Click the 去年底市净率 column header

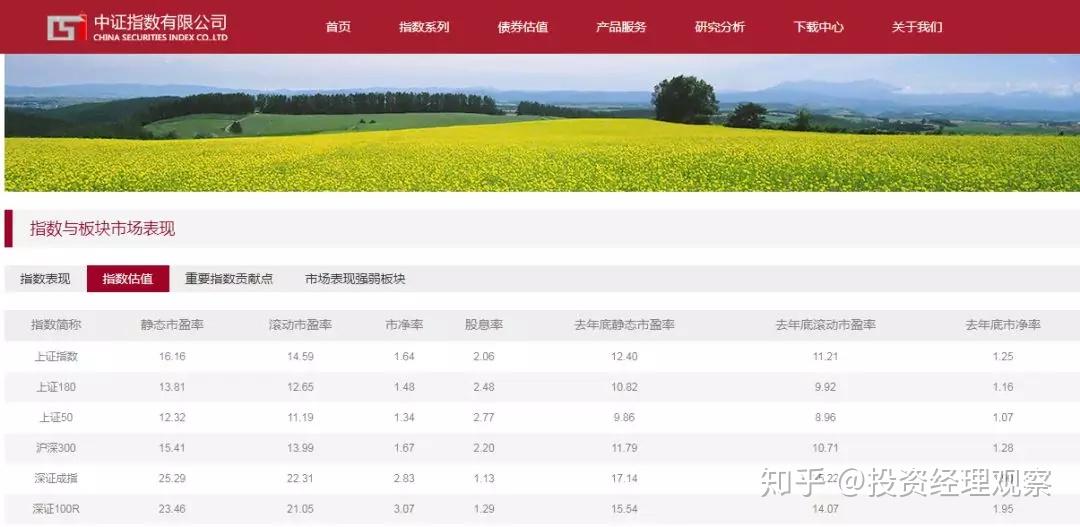click(1003, 324)
